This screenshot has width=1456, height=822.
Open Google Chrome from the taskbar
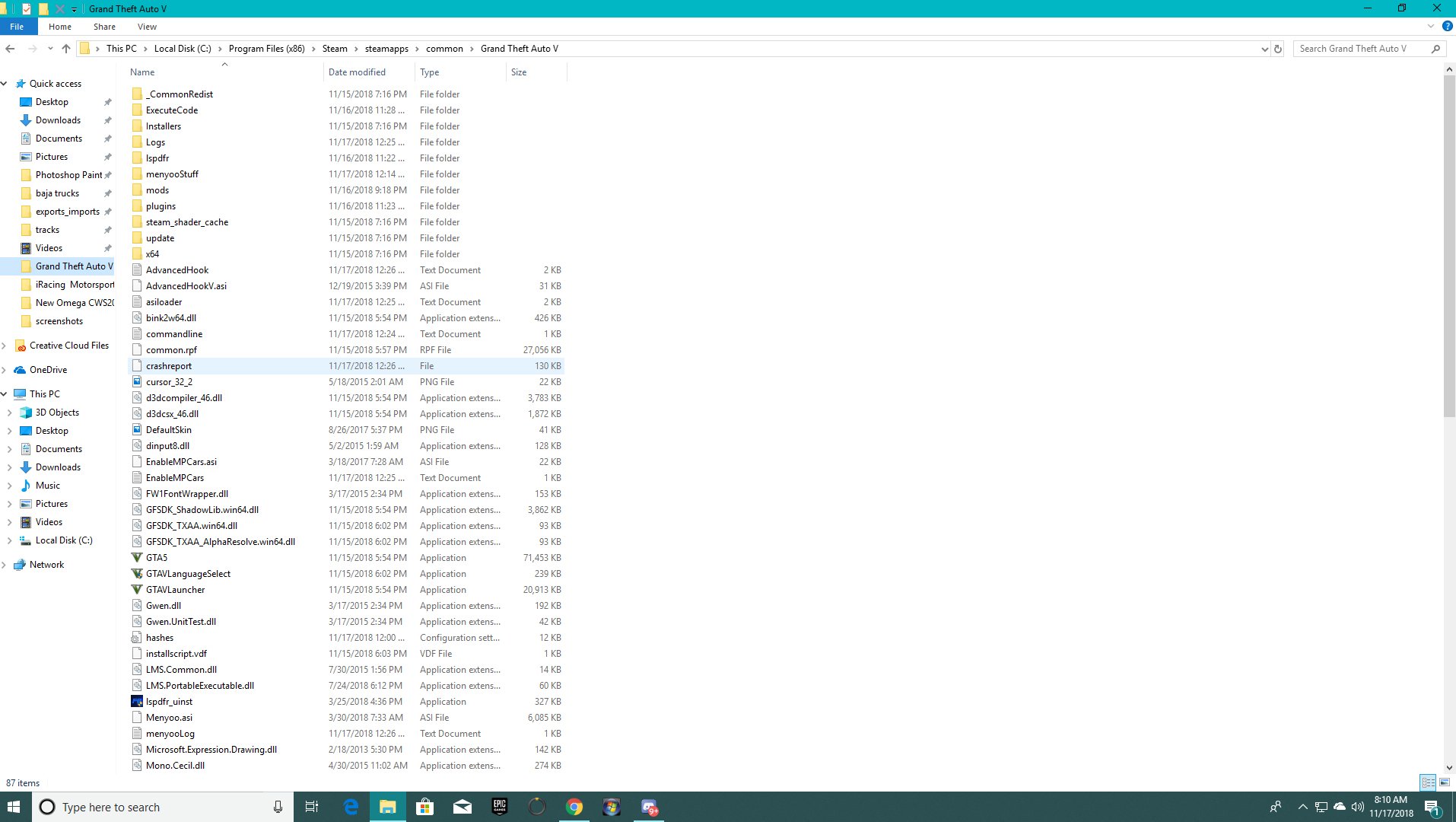coord(574,807)
